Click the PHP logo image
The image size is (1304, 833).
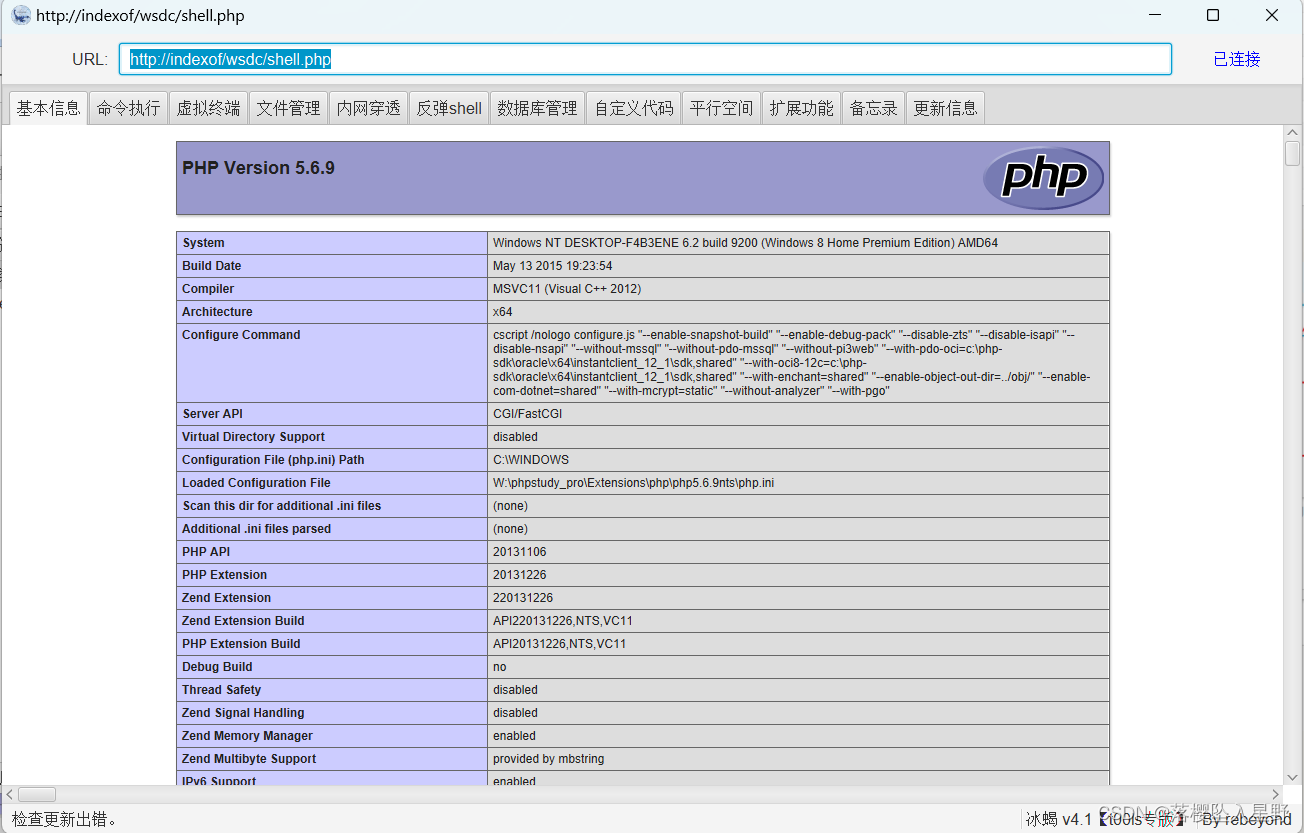tap(1043, 178)
